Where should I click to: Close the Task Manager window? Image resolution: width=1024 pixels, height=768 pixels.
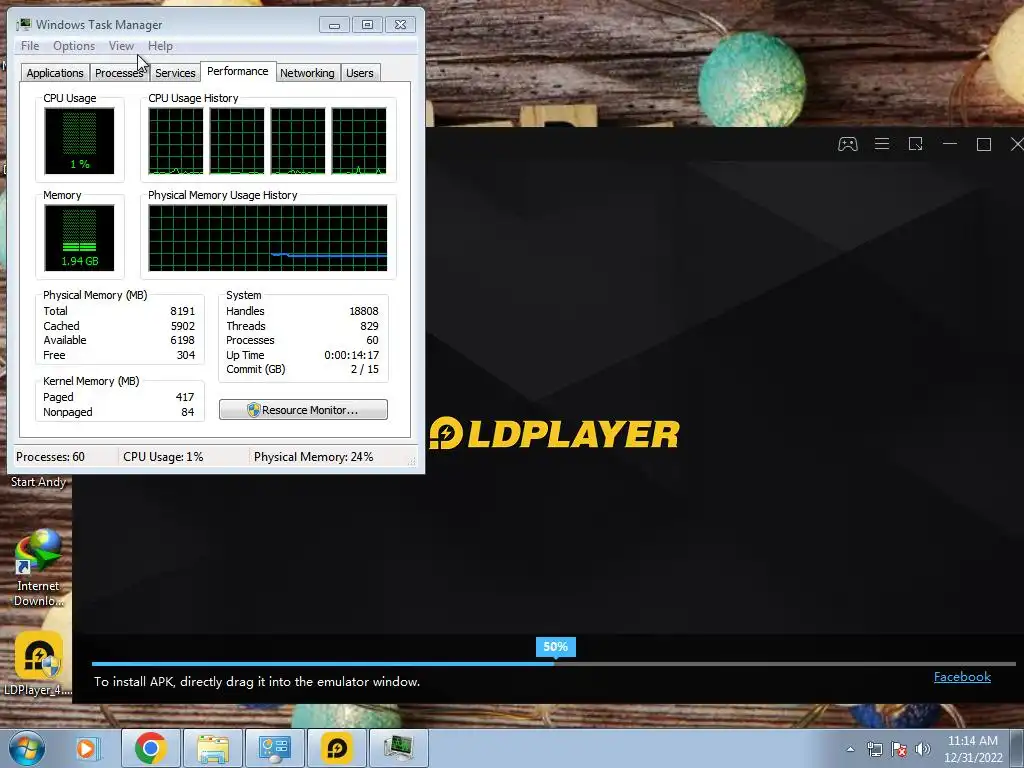click(400, 25)
